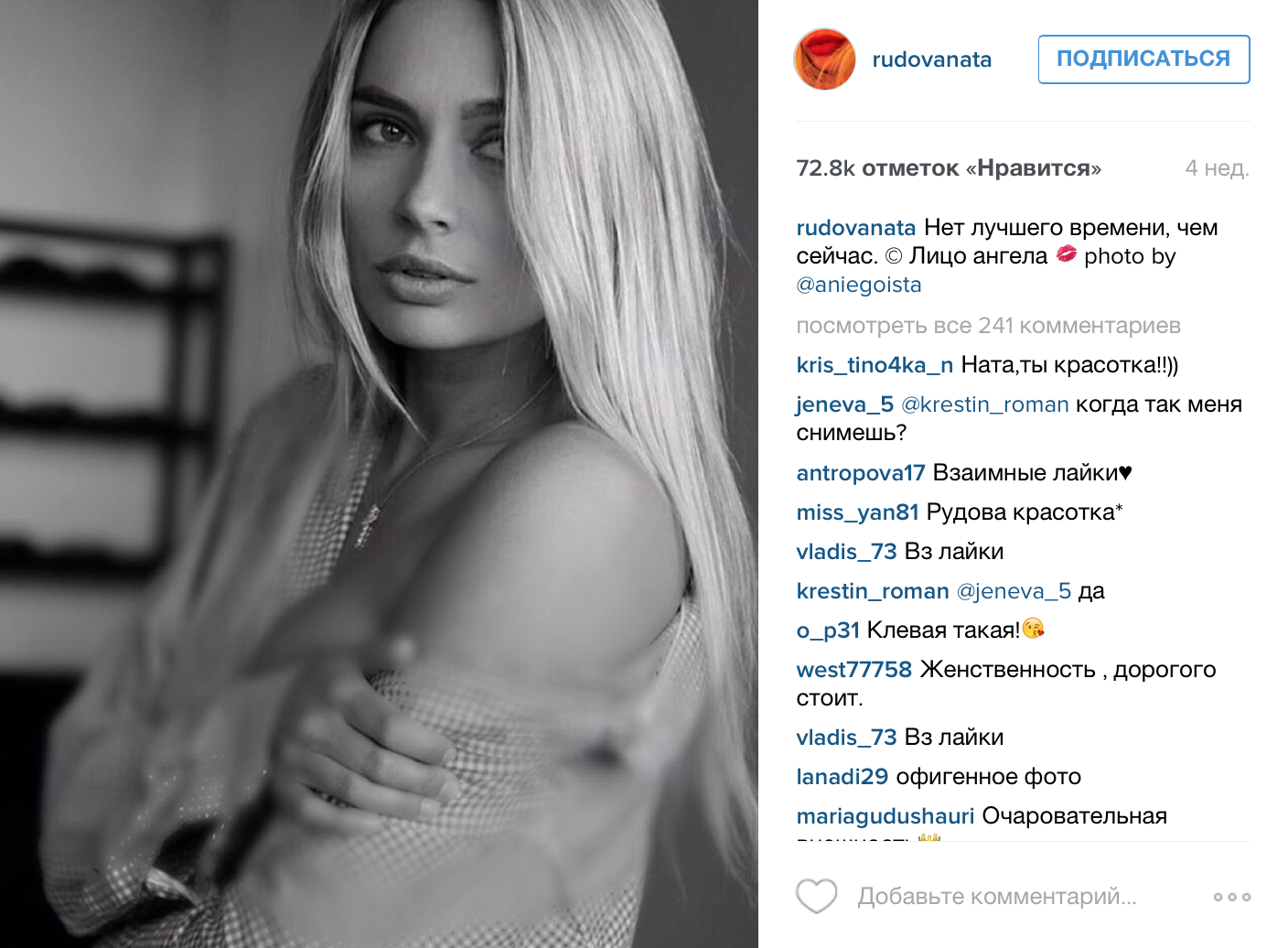Open the kris_tino4ka_n commenter profile

click(x=875, y=365)
